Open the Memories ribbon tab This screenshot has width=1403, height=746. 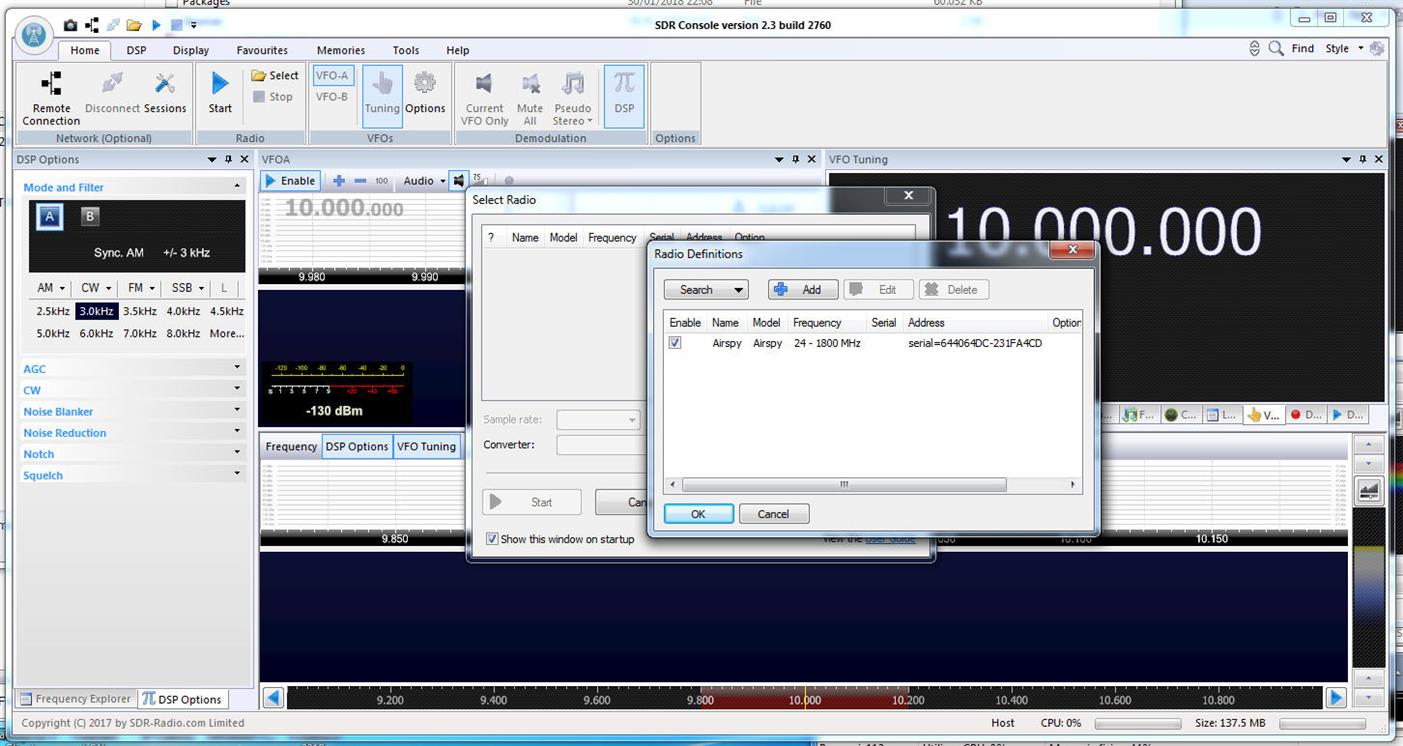(341, 50)
